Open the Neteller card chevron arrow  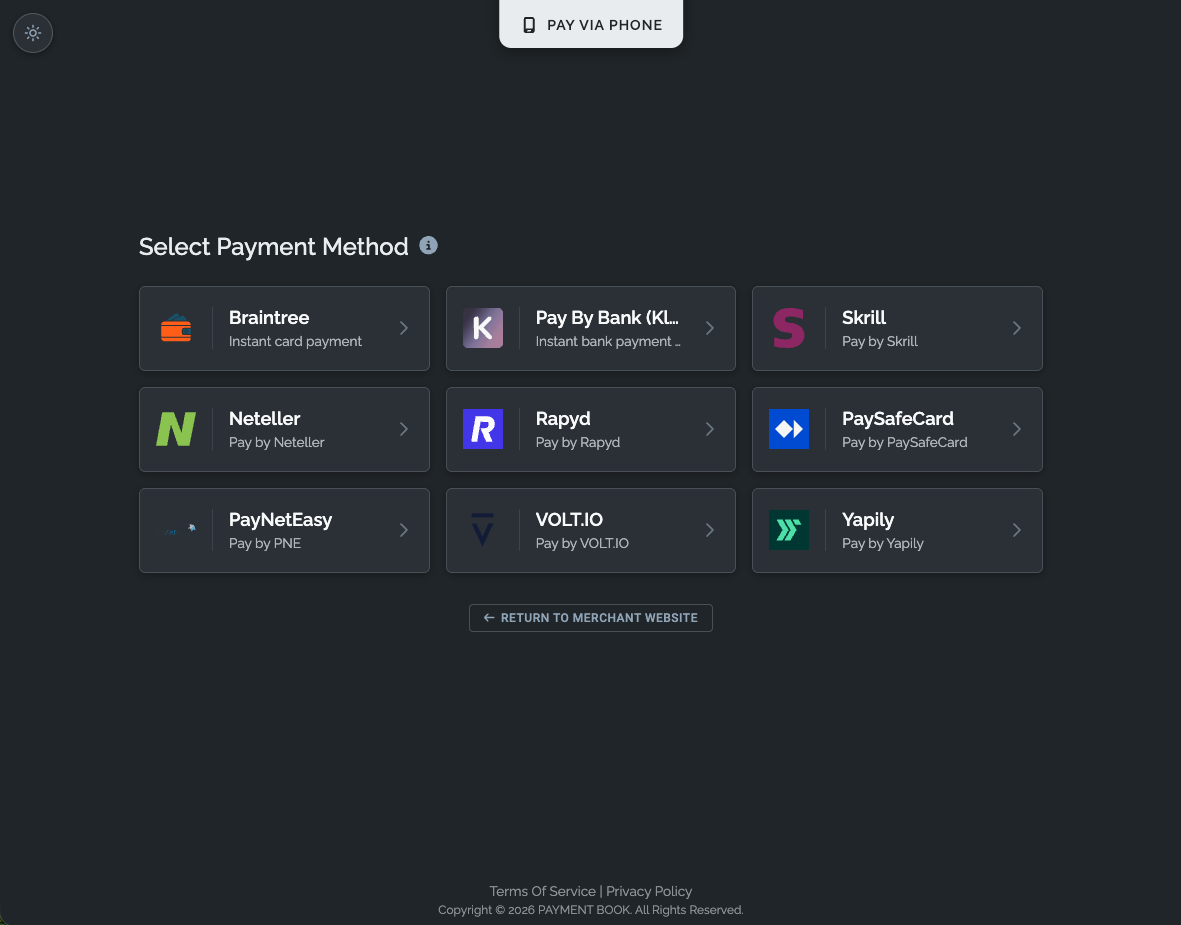(x=404, y=429)
